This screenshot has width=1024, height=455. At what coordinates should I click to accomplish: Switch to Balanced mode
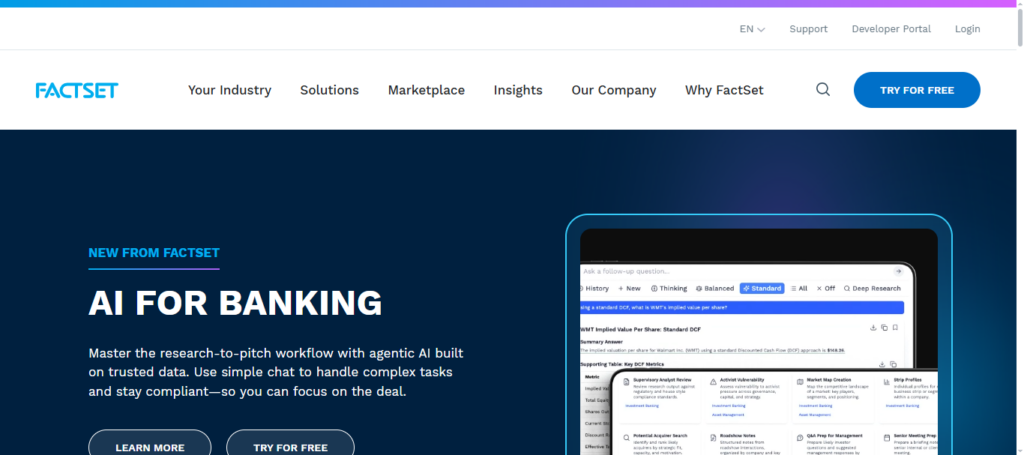714,288
